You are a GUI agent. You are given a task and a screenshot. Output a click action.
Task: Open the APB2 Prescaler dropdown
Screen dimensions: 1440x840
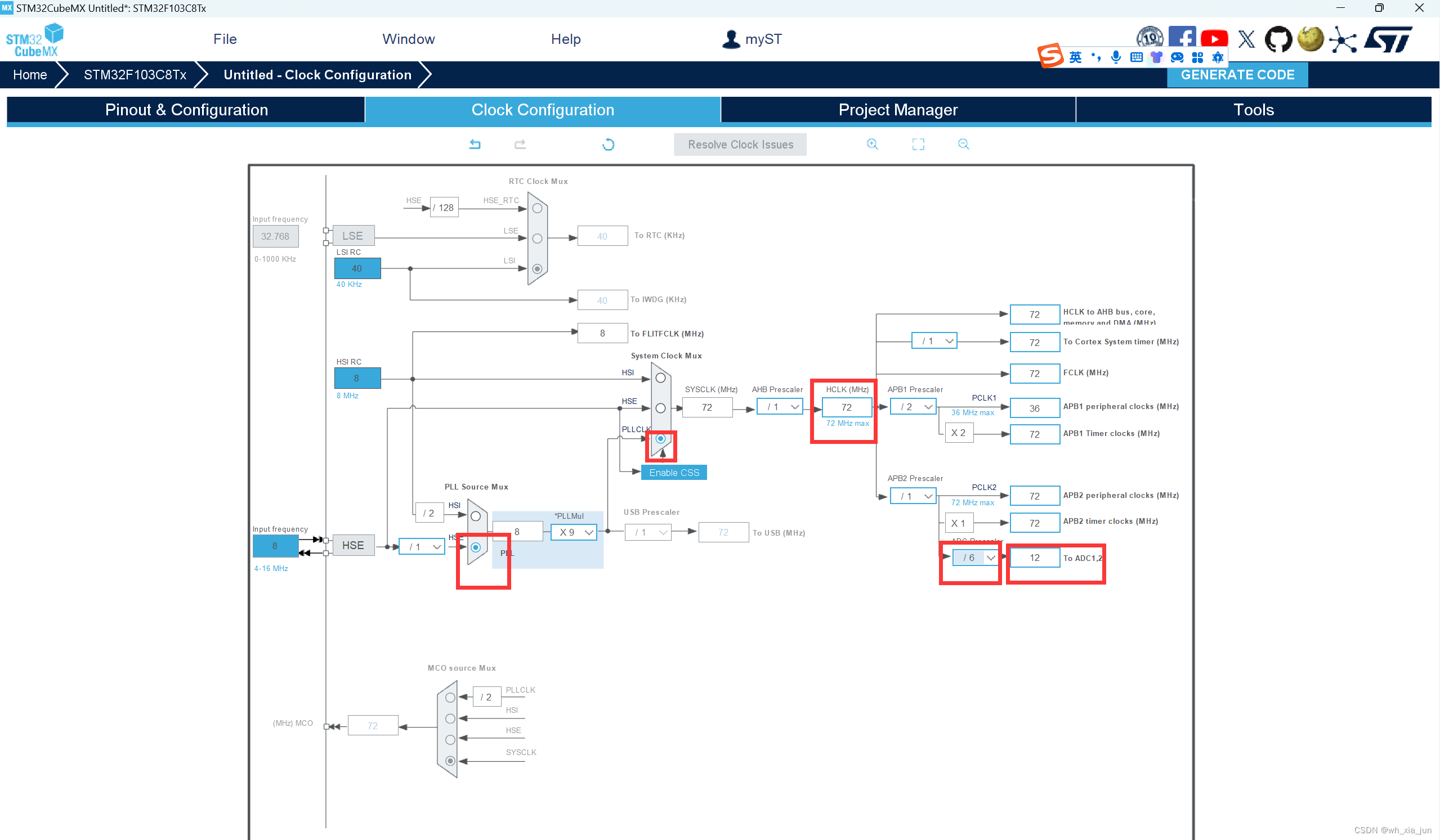click(913, 496)
